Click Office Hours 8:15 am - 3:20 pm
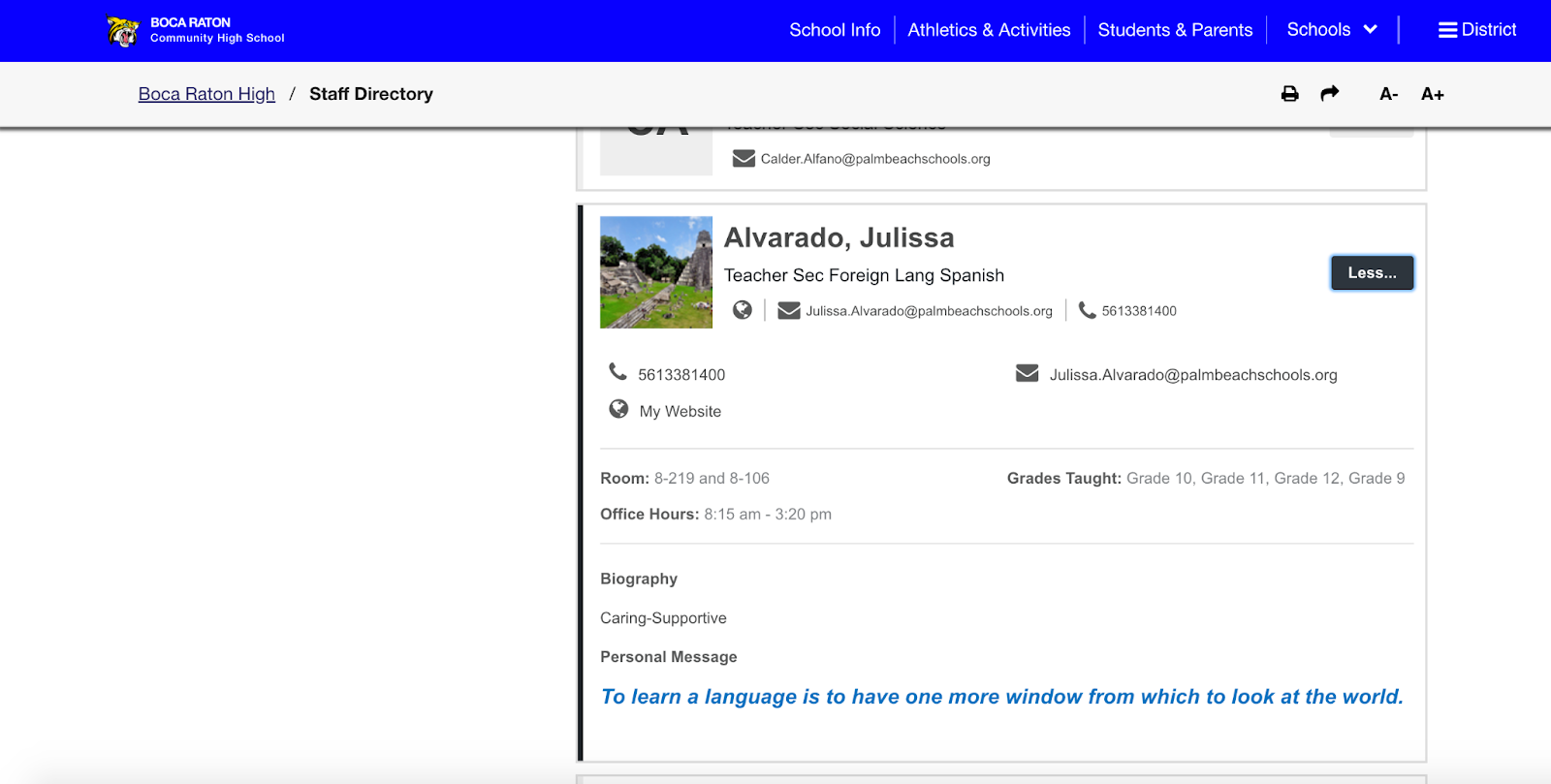1551x784 pixels. point(715,514)
